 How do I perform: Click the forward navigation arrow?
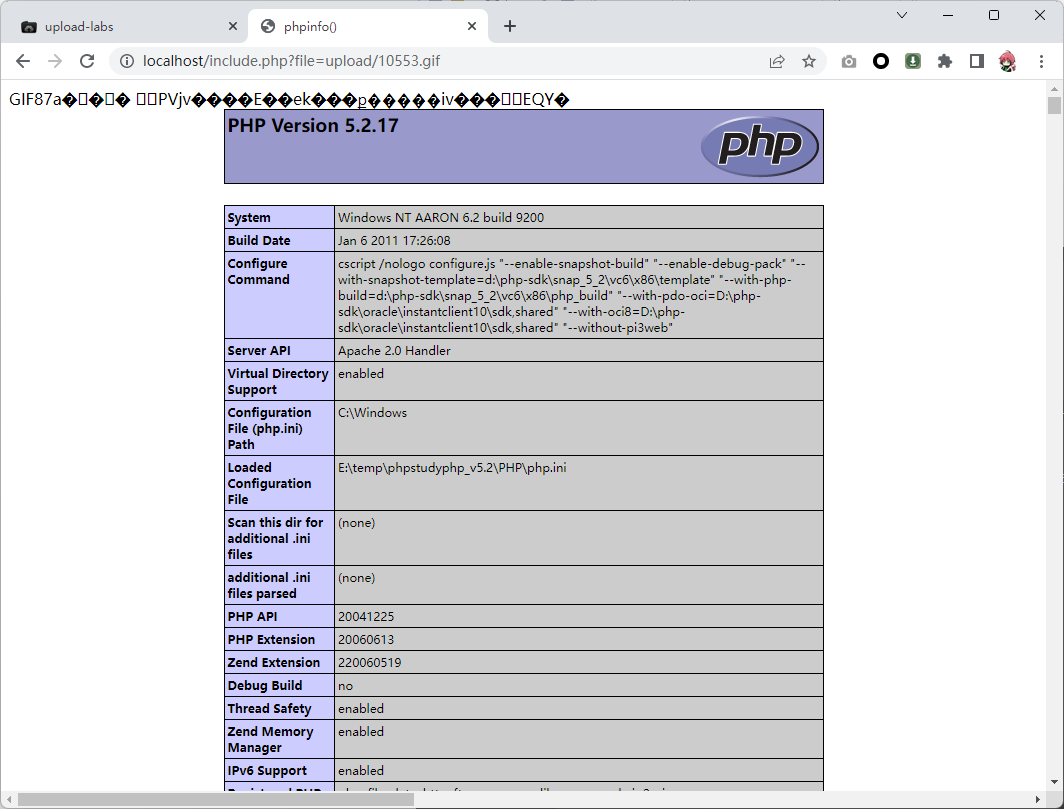point(55,61)
